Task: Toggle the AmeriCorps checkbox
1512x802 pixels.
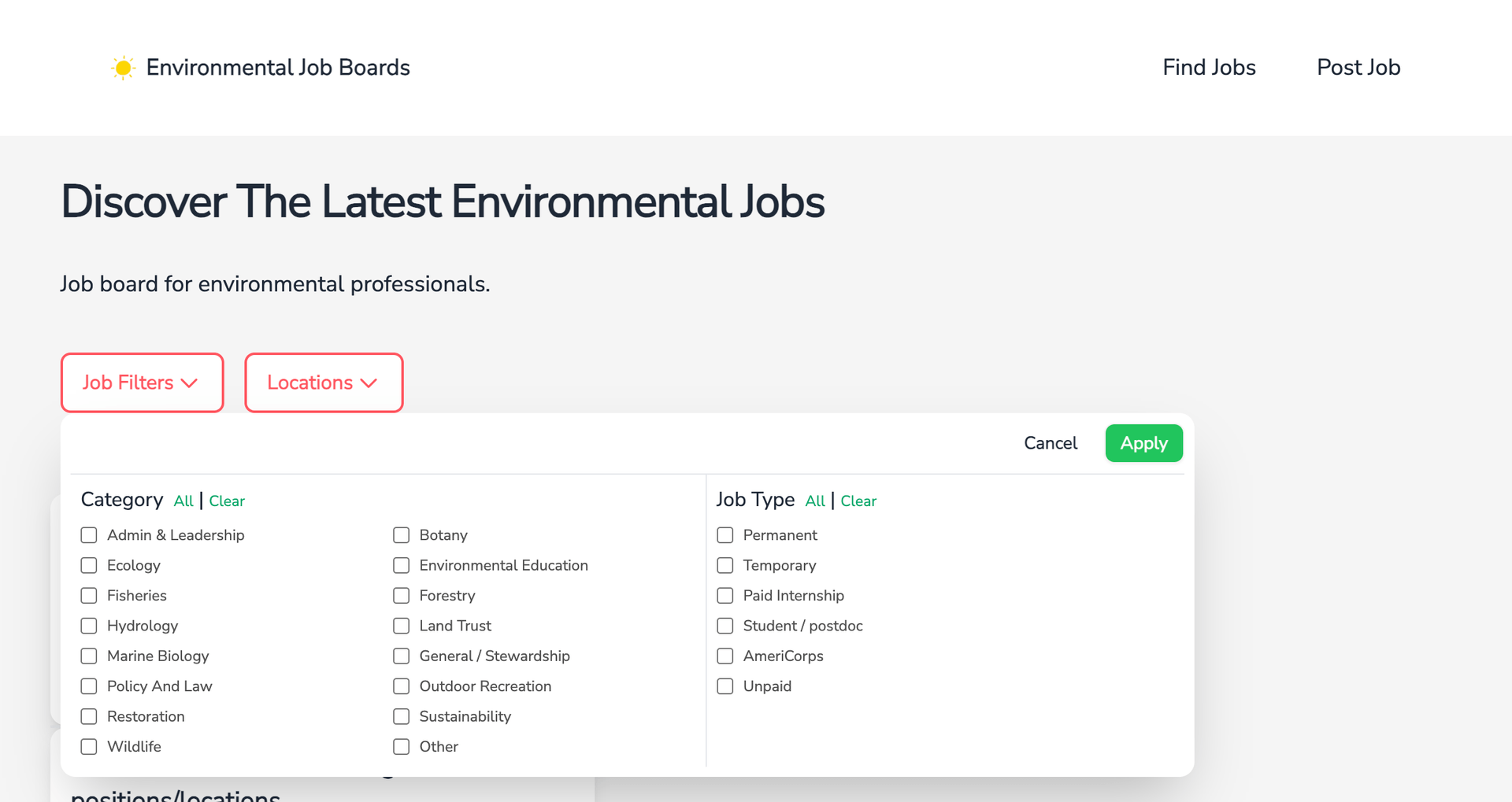Action: [725, 656]
